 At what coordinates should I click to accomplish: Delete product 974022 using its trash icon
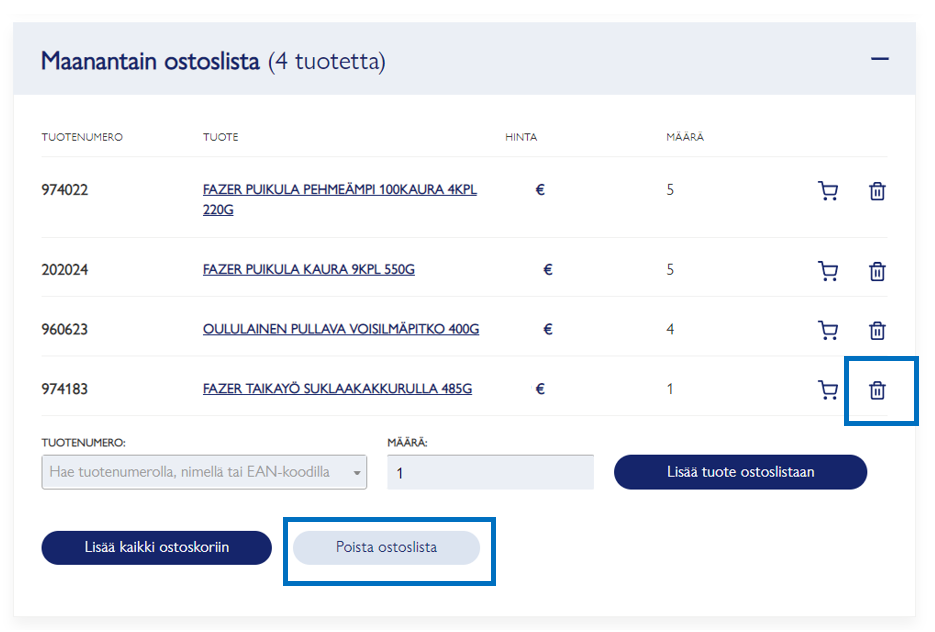(x=877, y=191)
